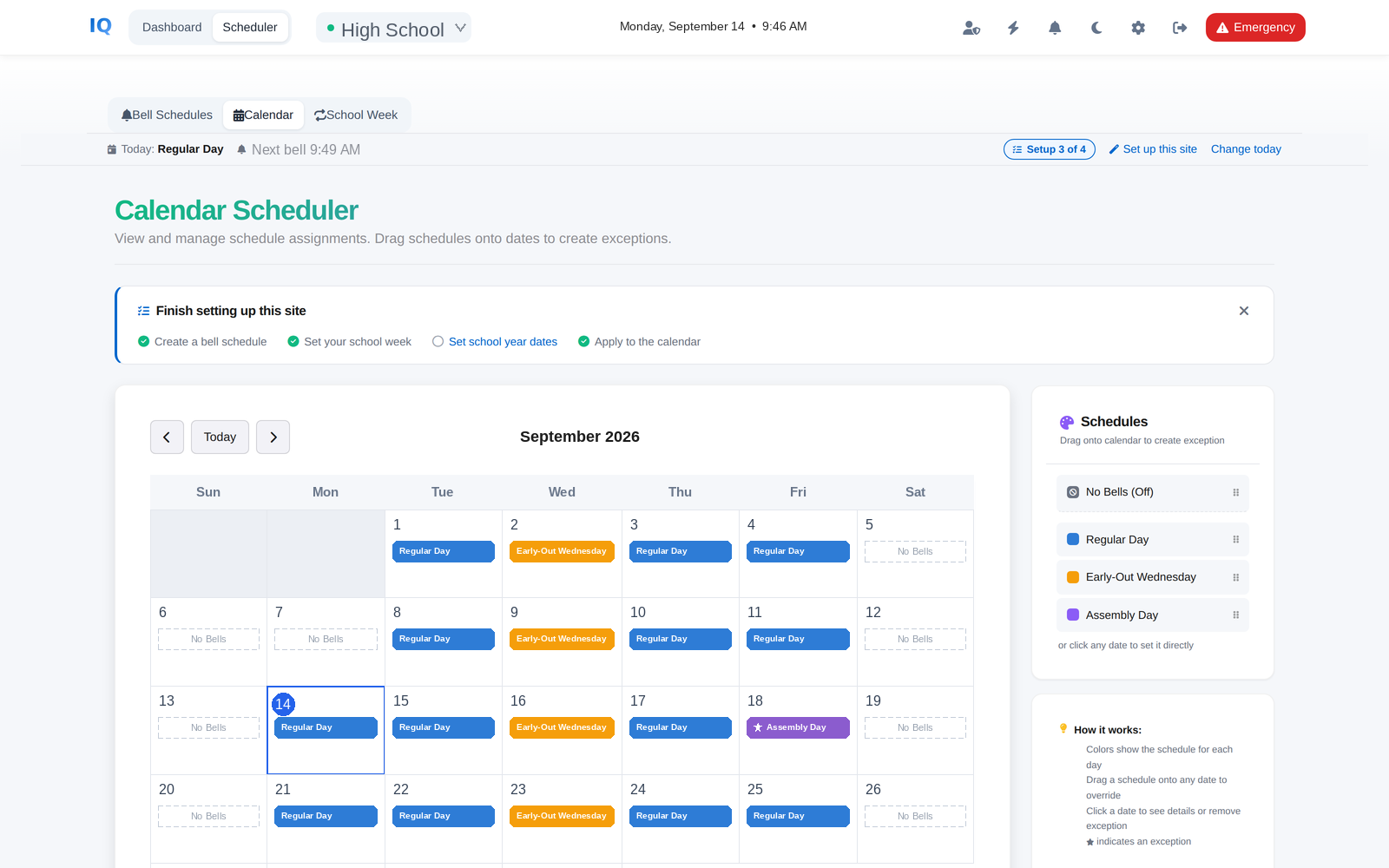The image size is (1389, 868).
Task: Click the No Bells placeholder on September 20
Action: (x=208, y=816)
